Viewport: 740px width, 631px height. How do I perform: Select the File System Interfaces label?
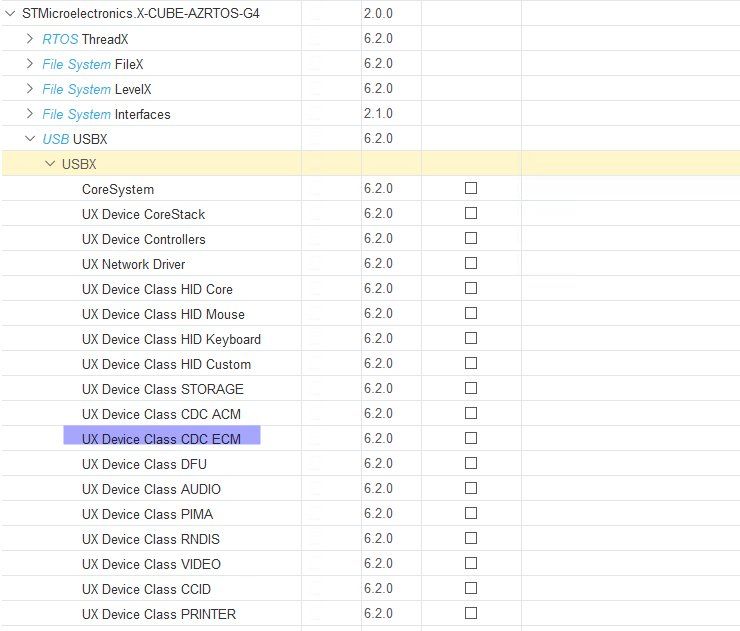[x=106, y=114]
